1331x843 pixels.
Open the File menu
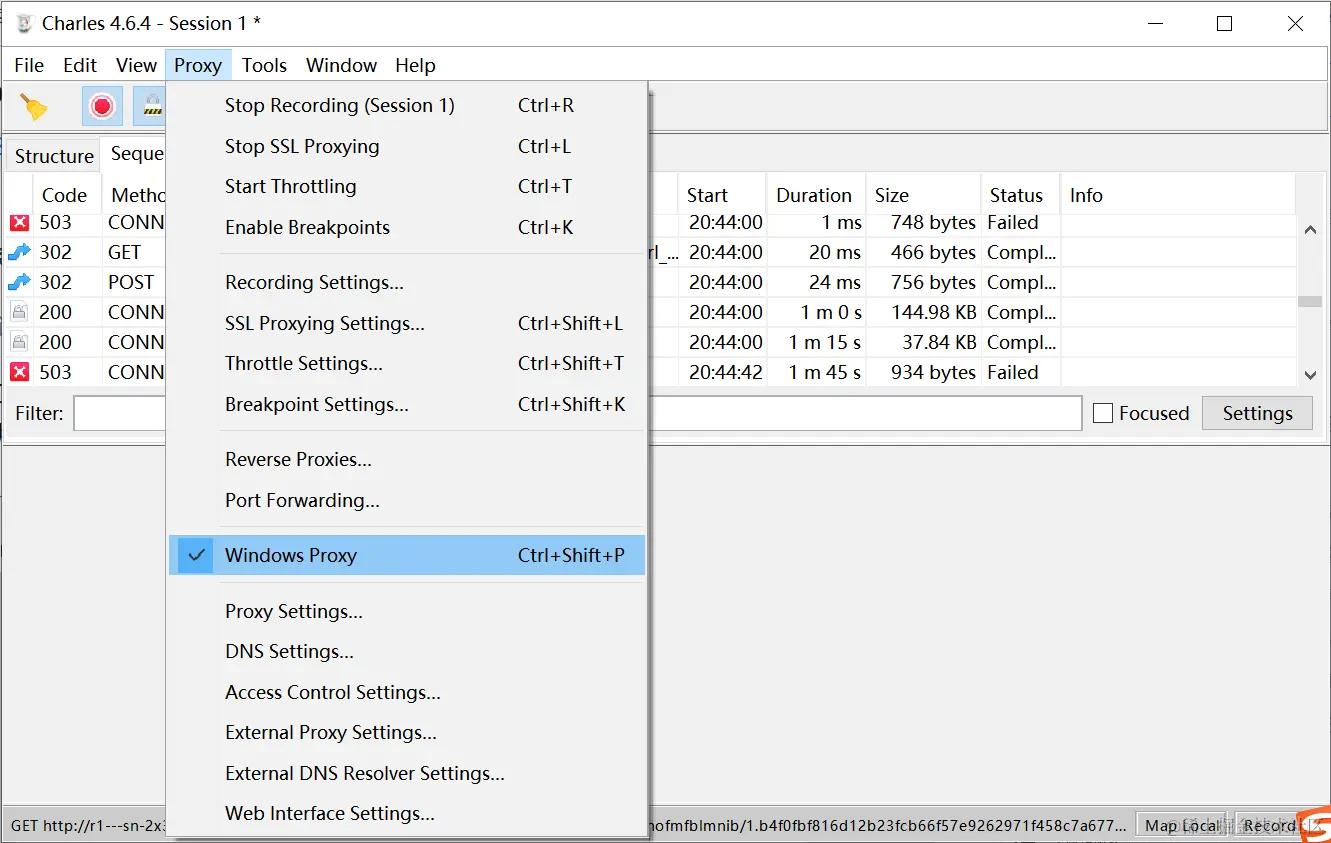[29, 65]
